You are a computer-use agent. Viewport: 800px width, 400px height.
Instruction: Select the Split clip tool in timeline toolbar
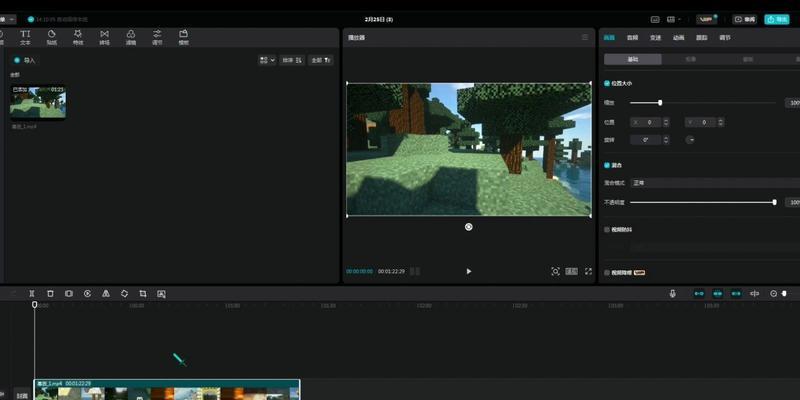click(32, 293)
